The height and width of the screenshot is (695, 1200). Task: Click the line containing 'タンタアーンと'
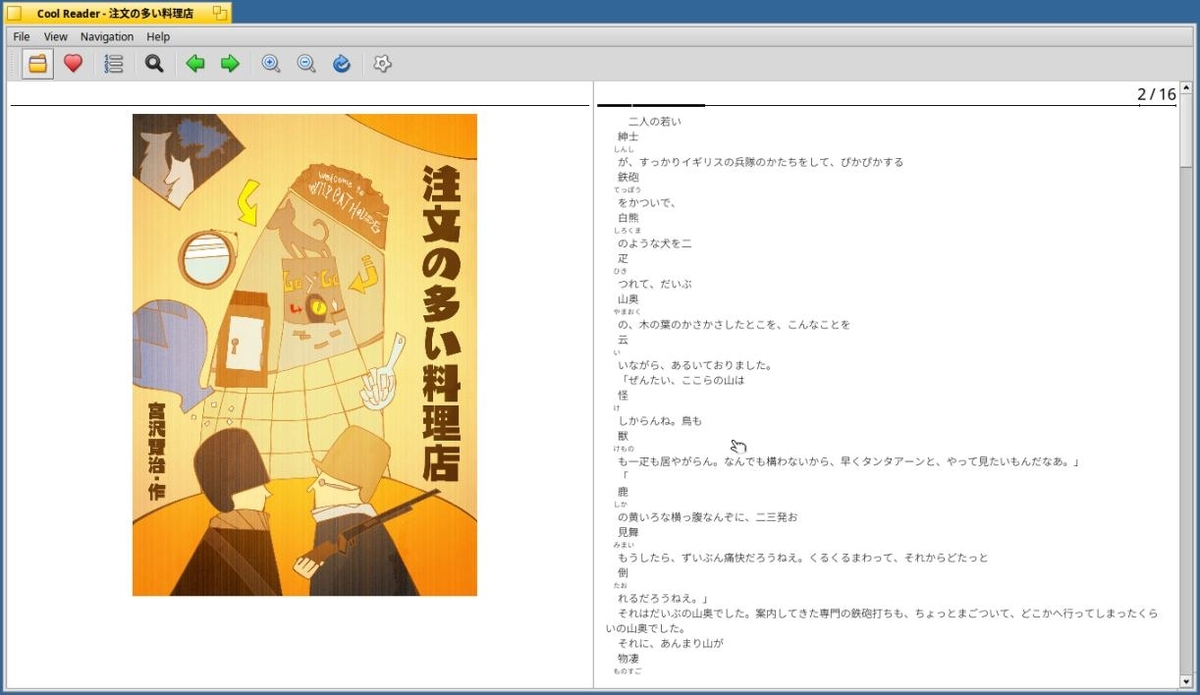point(849,462)
